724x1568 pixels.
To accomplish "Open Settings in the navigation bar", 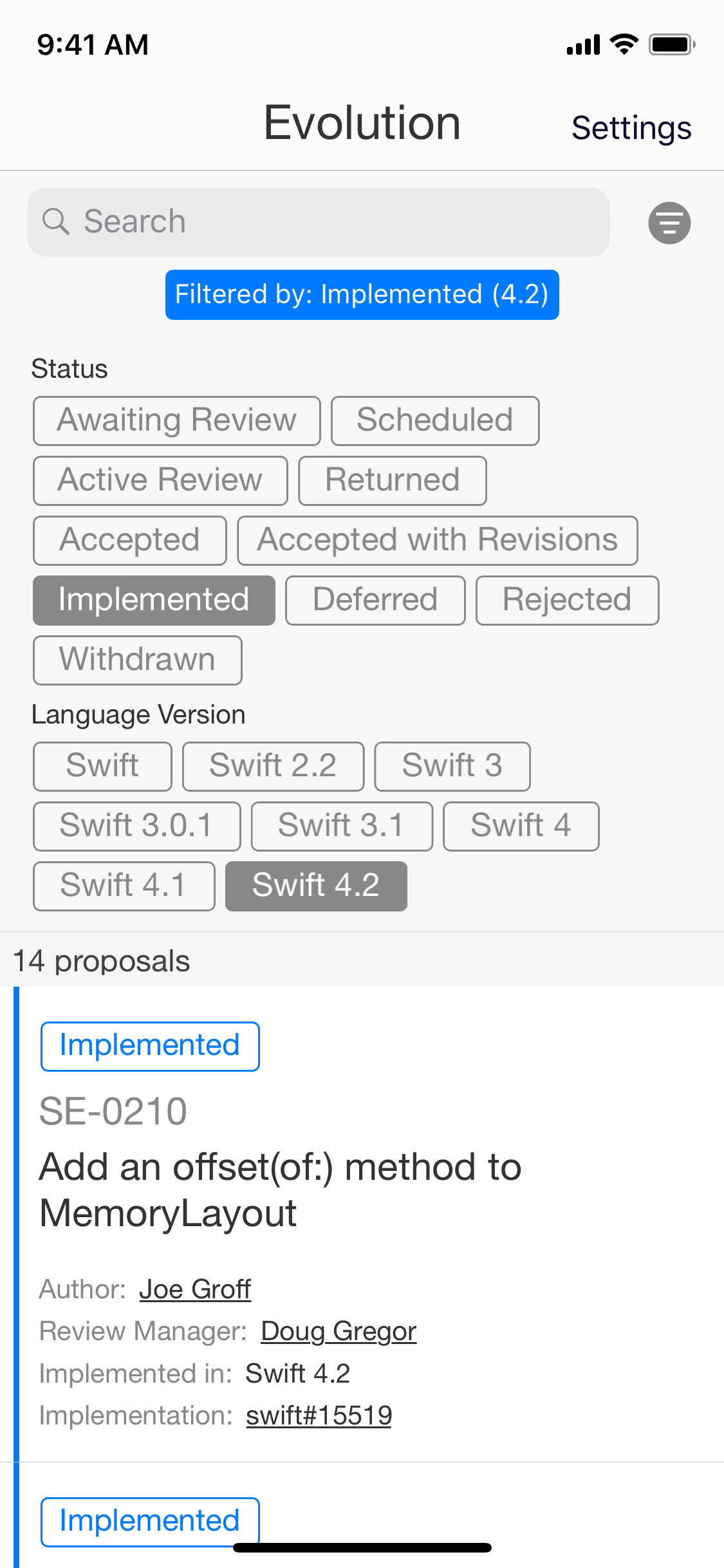I will pyautogui.click(x=631, y=127).
